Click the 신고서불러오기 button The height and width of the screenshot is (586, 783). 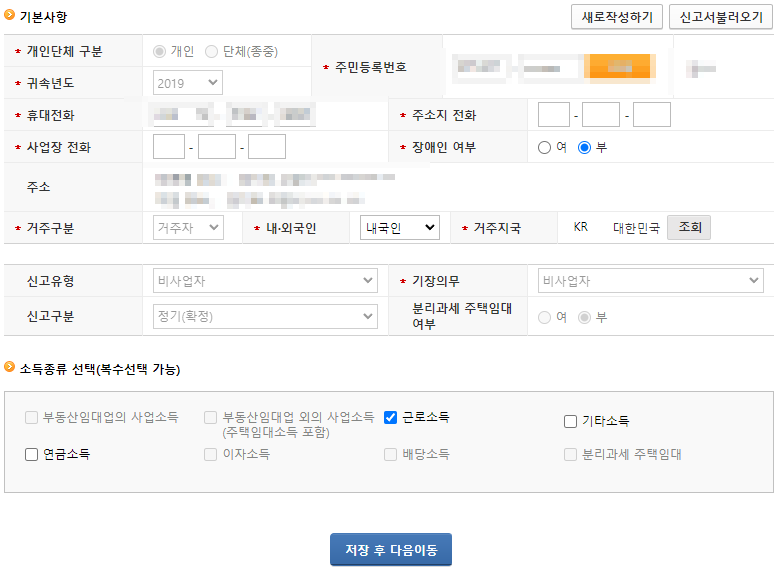(721, 17)
